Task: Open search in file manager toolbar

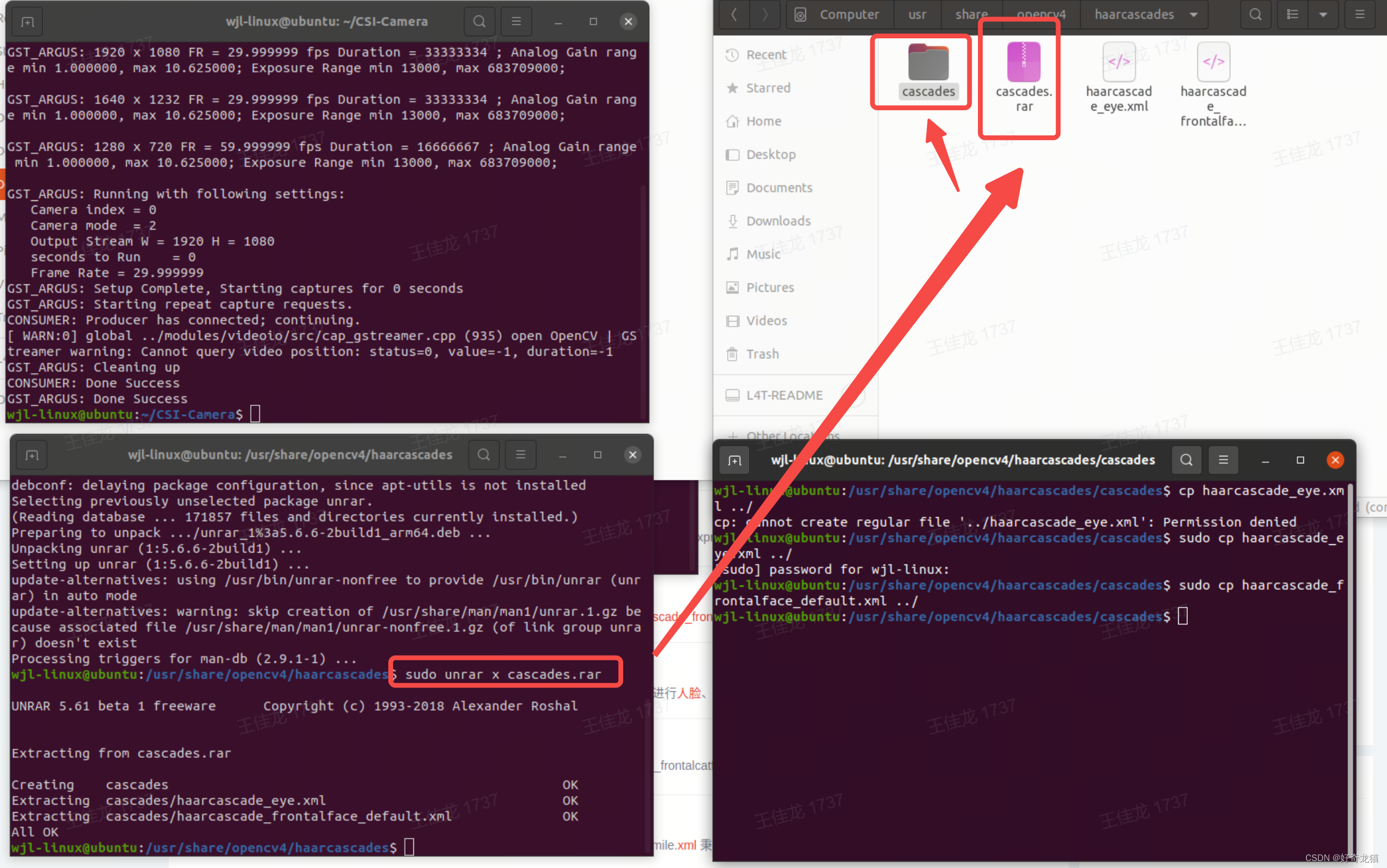Action: (x=1255, y=14)
